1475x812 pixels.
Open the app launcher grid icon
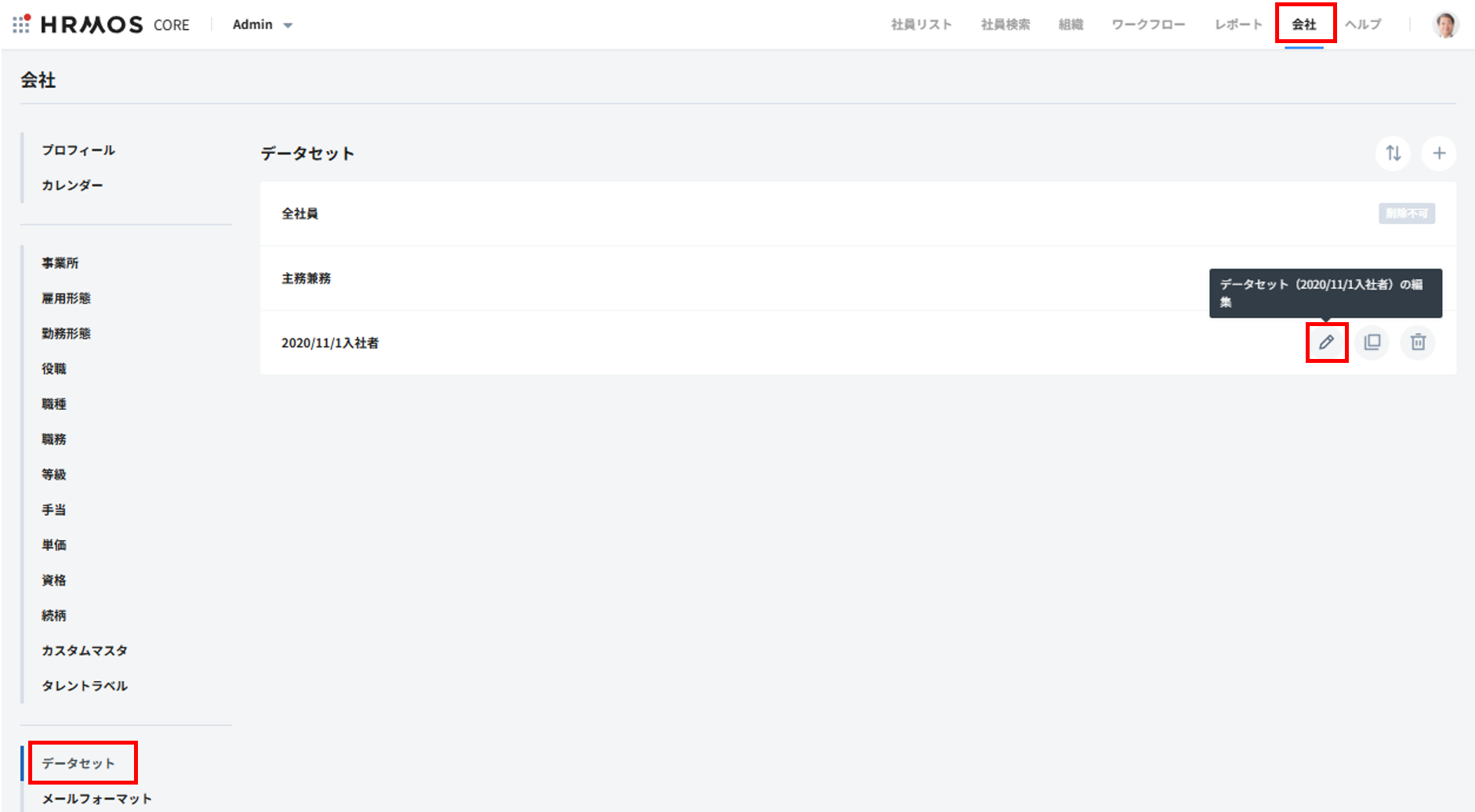coord(21,24)
